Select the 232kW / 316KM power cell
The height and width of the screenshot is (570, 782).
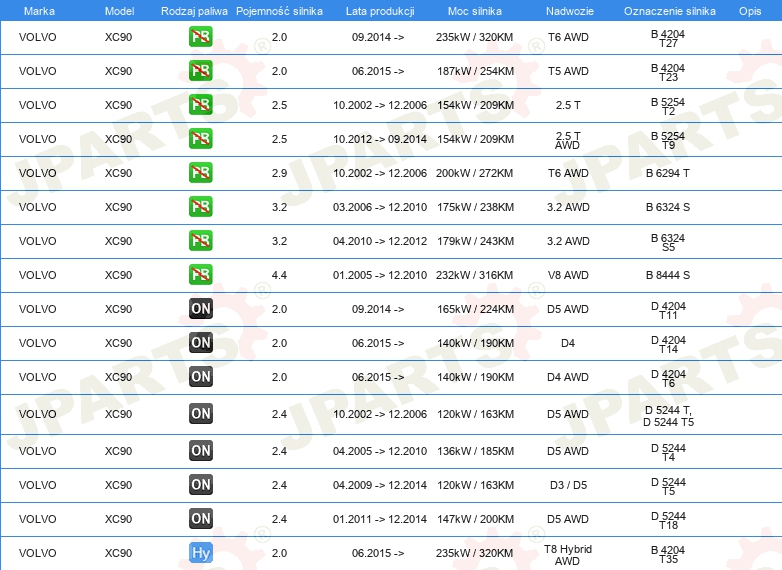tap(474, 275)
